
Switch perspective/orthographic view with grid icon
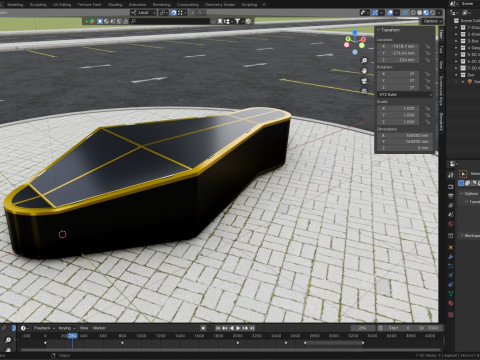364,91
